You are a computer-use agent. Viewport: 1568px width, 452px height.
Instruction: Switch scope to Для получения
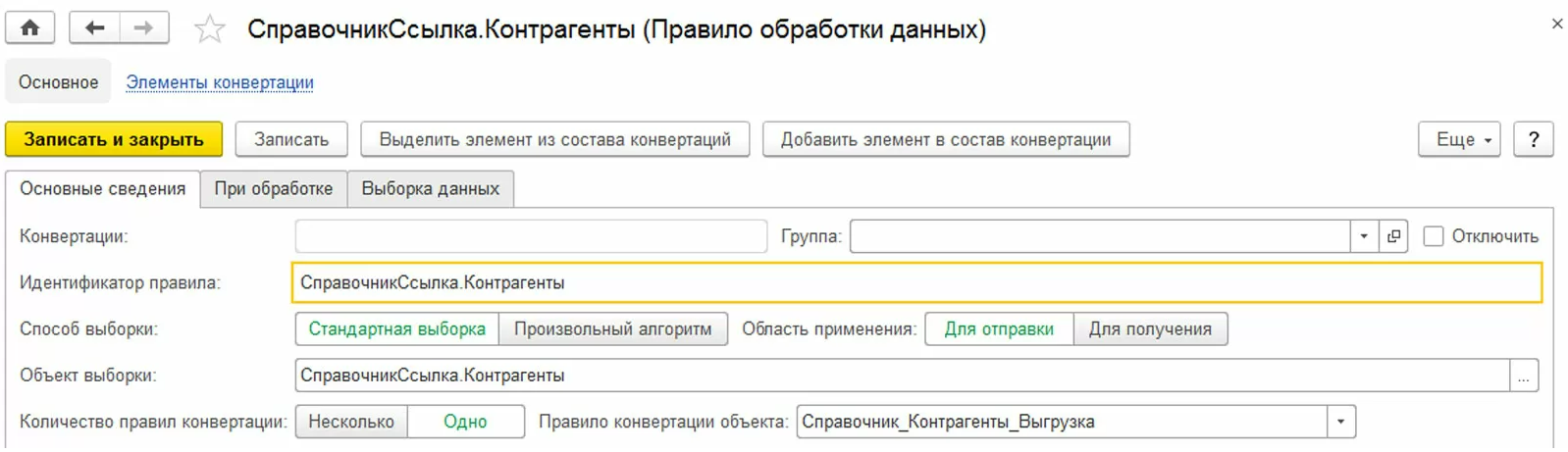point(1150,329)
